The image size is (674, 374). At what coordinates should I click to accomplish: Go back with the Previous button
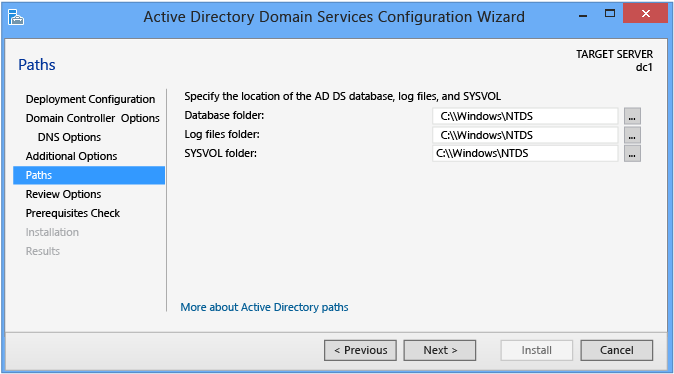click(360, 350)
